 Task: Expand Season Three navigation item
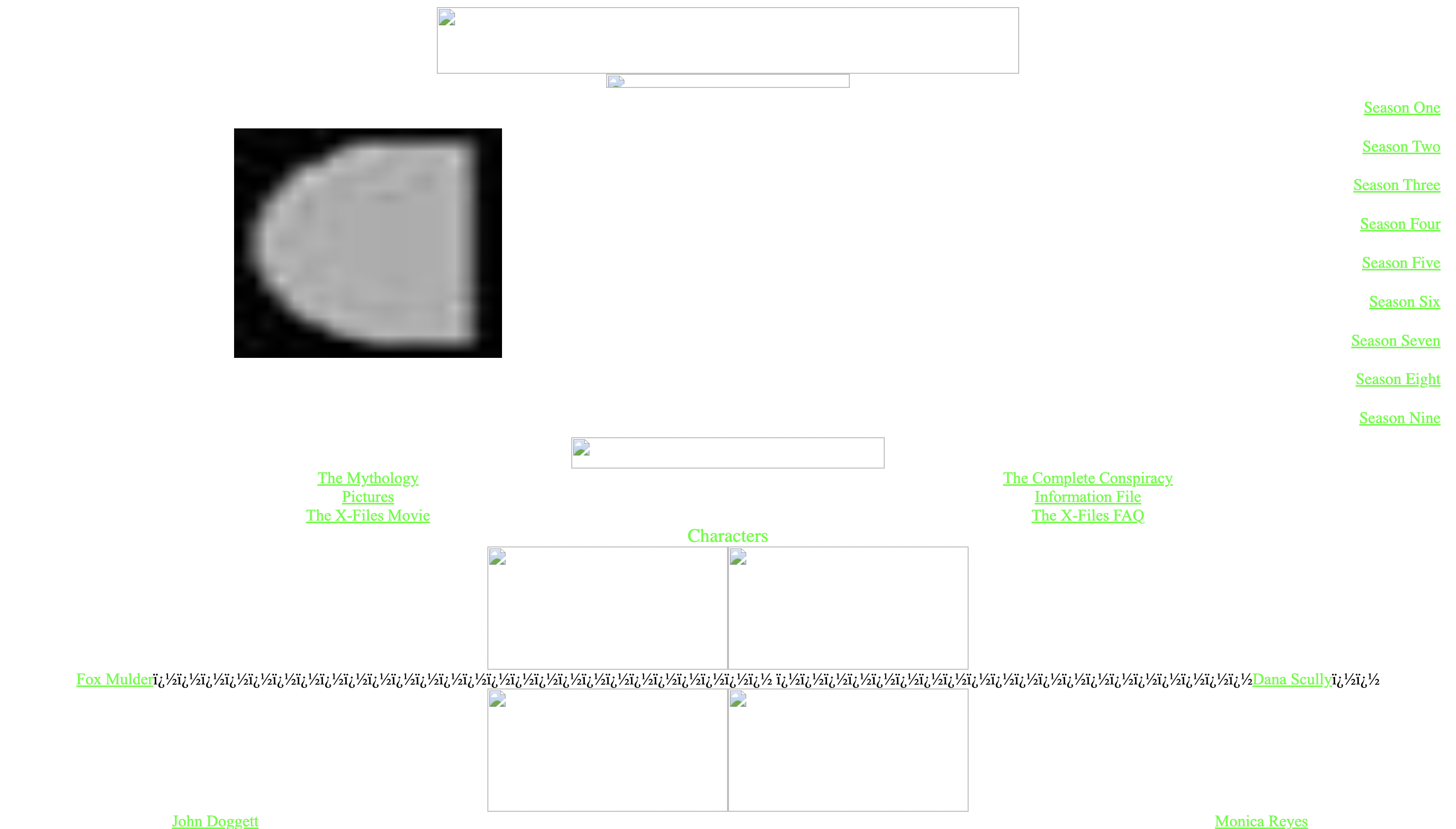click(x=1396, y=184)
